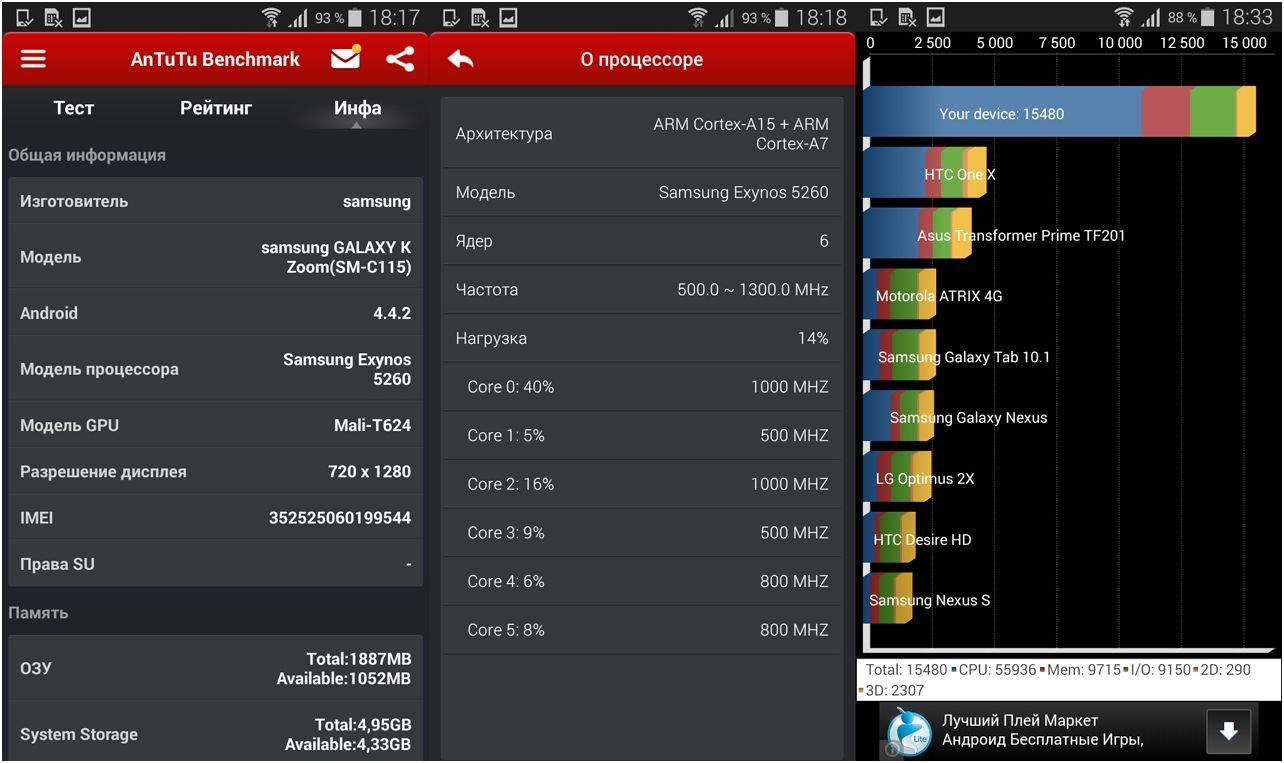The width and height of the screenshot is (1284, 763).
Task: Select the Samsung Galaxy Nexus bar
Action: click(900, 417)
